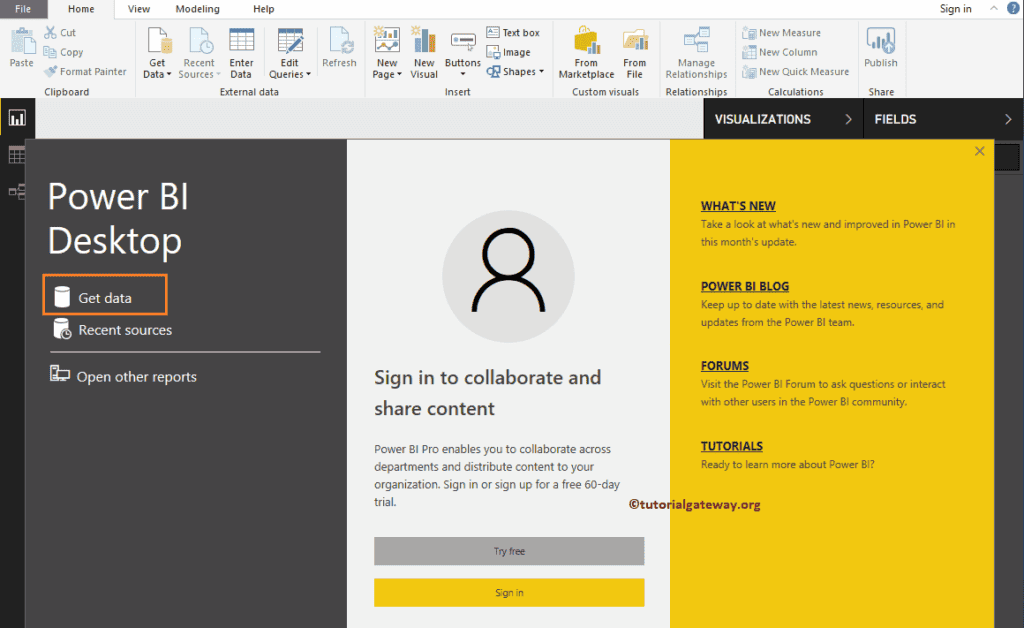Click the Paste icon in Clipboard group
1024x628 pixels.
tap(22, 42)
